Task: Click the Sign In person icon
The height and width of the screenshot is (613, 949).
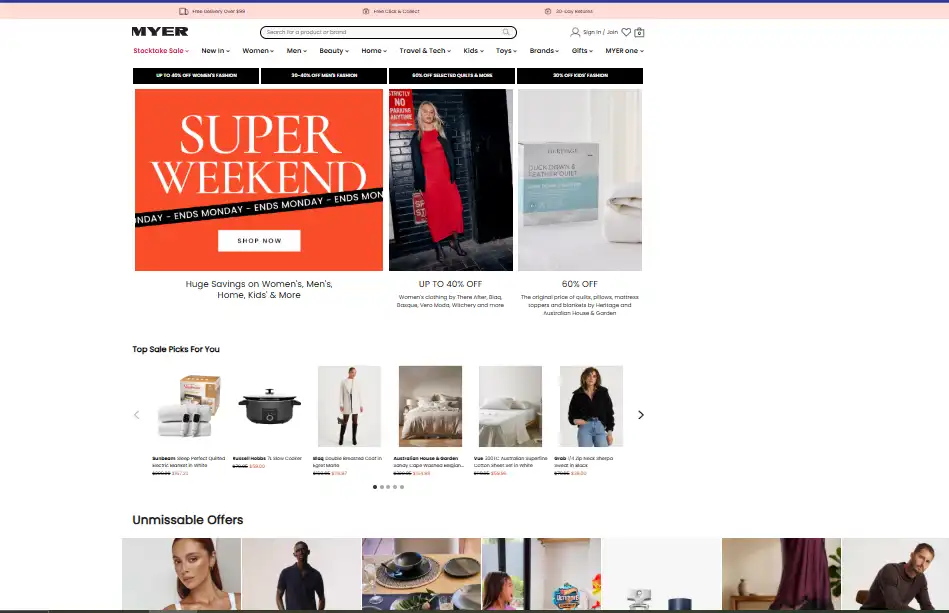Action: click(575, 32)
